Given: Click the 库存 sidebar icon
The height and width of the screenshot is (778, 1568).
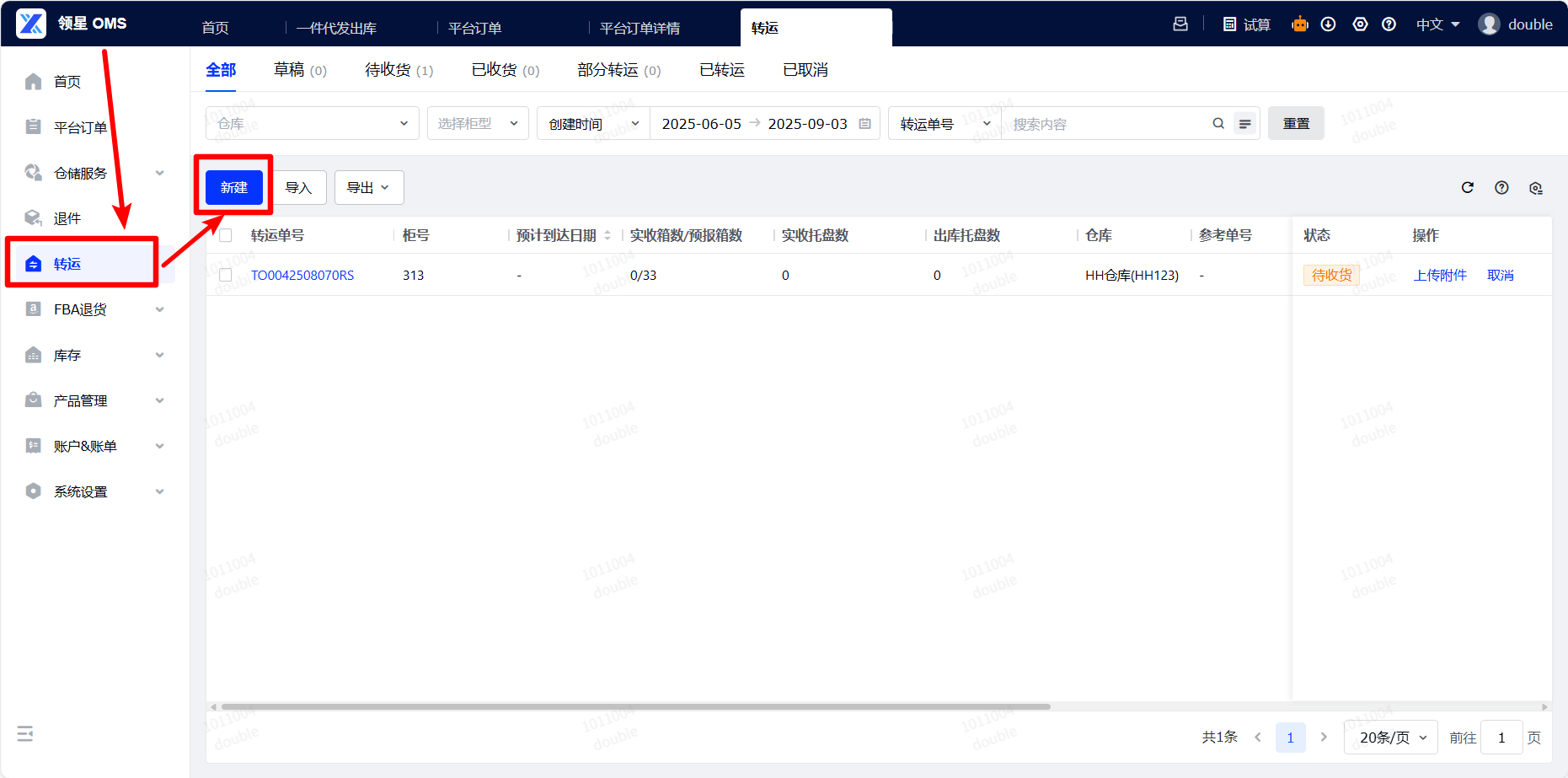Looking at the screenshot, I should [x=34, y=355].
